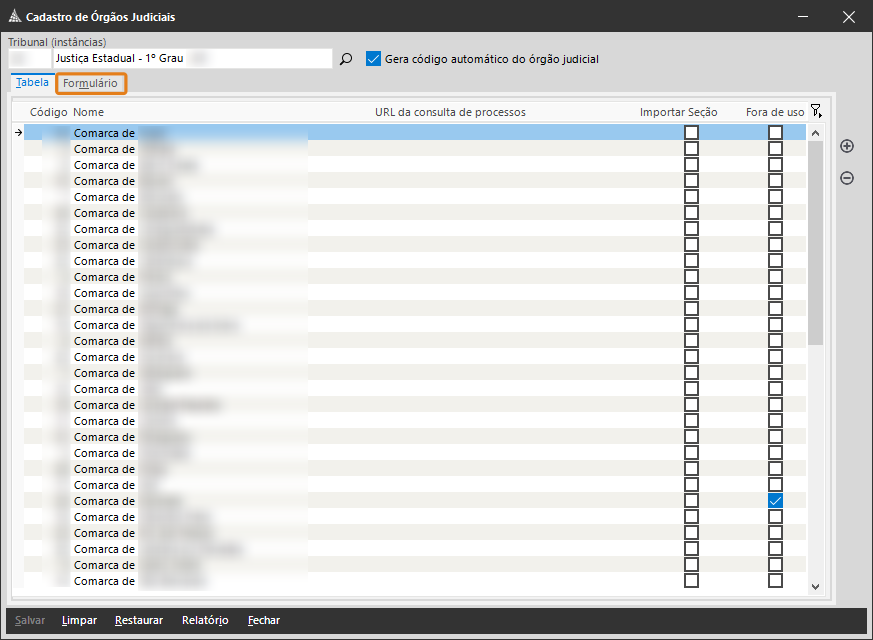Screen dimensions: 873x640
Task: Close the Cadastro de Órgãos Judiciais window
Action: tap(849, 17)
